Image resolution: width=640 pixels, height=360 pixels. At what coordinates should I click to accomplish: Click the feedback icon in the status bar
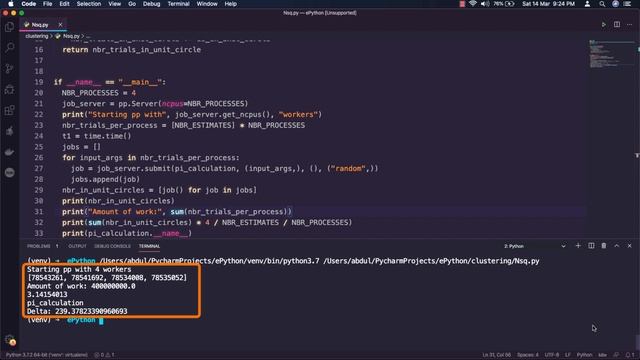point(616,355)
